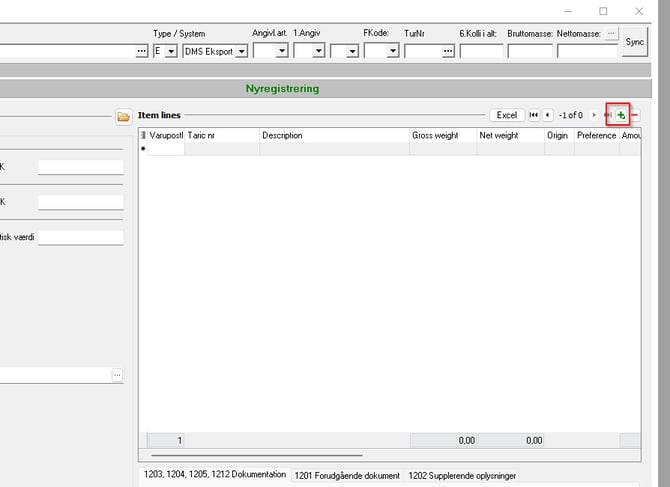Viewport: 670px width, 487px height.
Task: Go to first item line record
Action: point(533,116)
